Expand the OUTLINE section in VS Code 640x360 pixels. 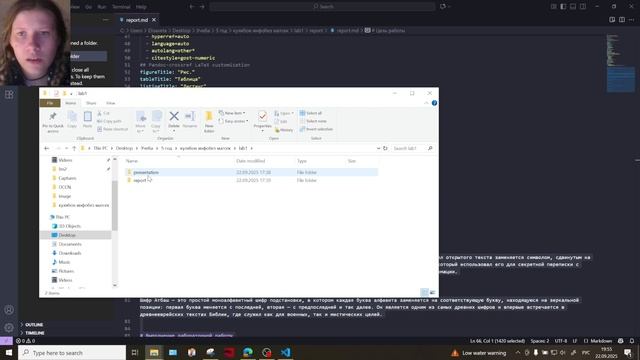[34, 324]
